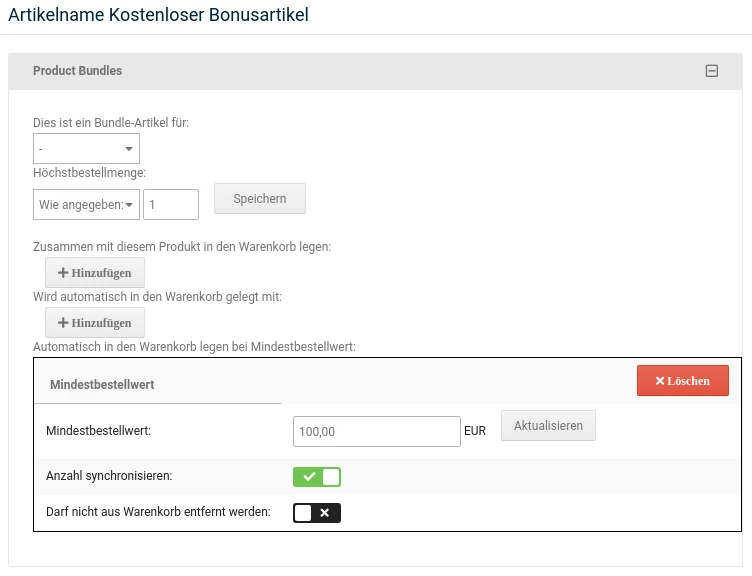Click the red Löschen button
752x576 pixels.
tap(682, 381)
